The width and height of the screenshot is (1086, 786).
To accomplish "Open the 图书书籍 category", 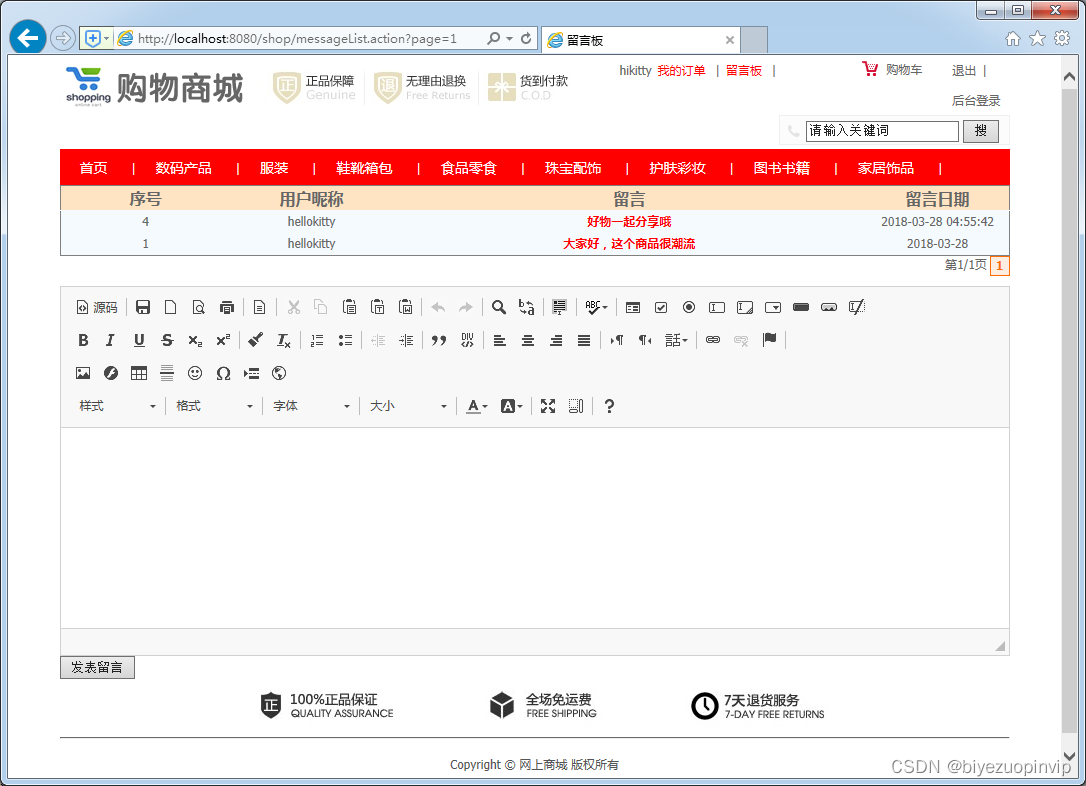I will (782, 168).
